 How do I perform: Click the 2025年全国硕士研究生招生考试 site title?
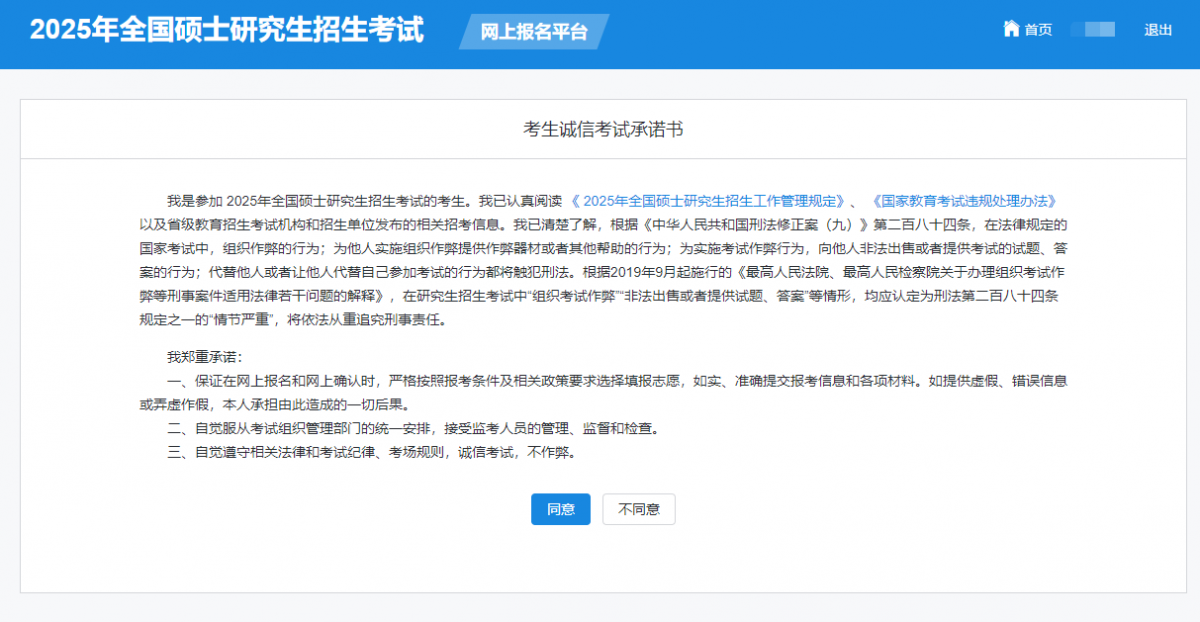226,31
